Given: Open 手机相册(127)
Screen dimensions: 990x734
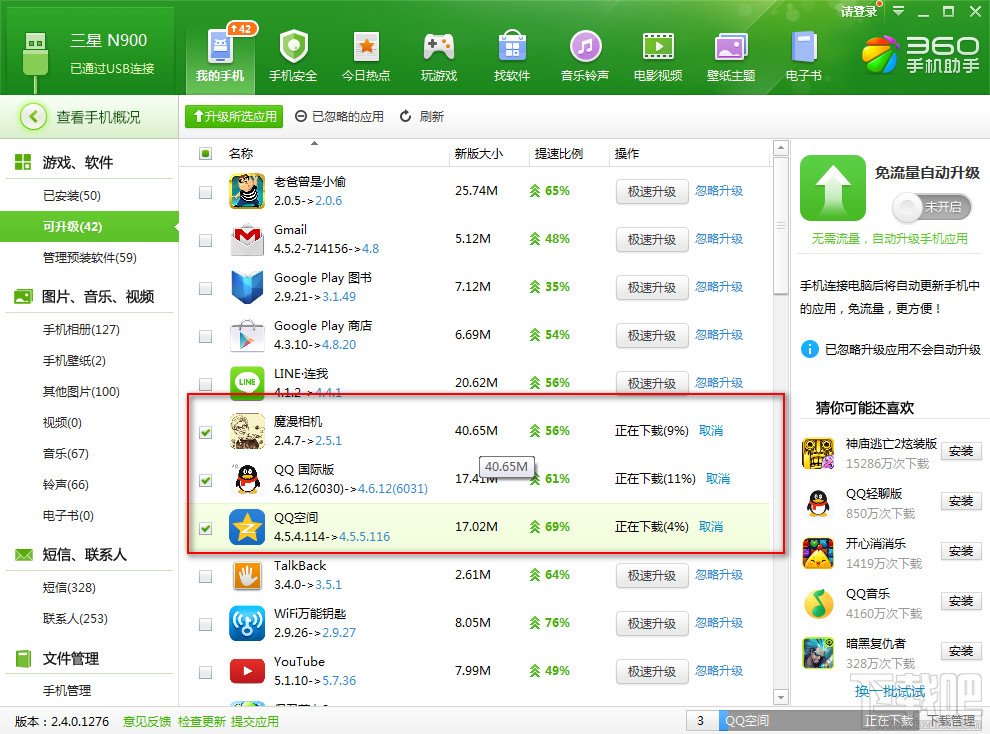Looking at the screenshot, I should click(81, 329).
